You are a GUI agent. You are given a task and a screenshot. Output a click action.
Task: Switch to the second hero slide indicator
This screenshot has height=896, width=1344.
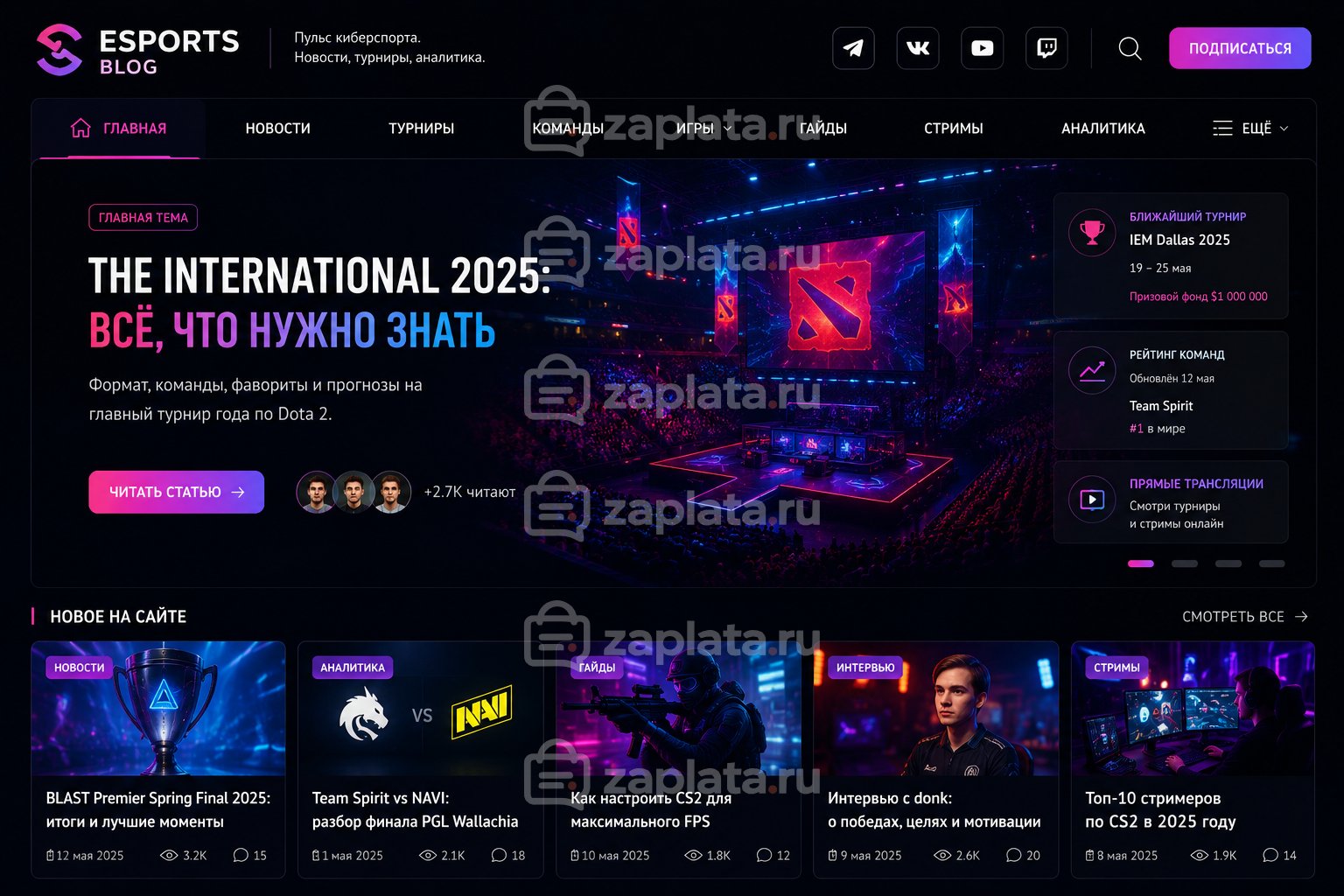(x=1185, y=563)
